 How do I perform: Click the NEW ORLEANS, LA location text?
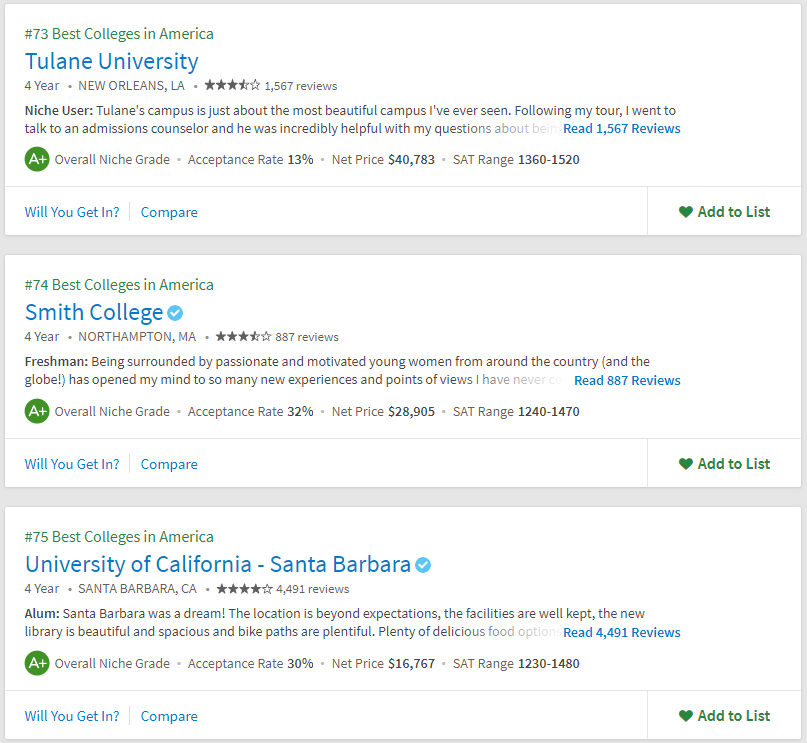click(x=131, y=86)
